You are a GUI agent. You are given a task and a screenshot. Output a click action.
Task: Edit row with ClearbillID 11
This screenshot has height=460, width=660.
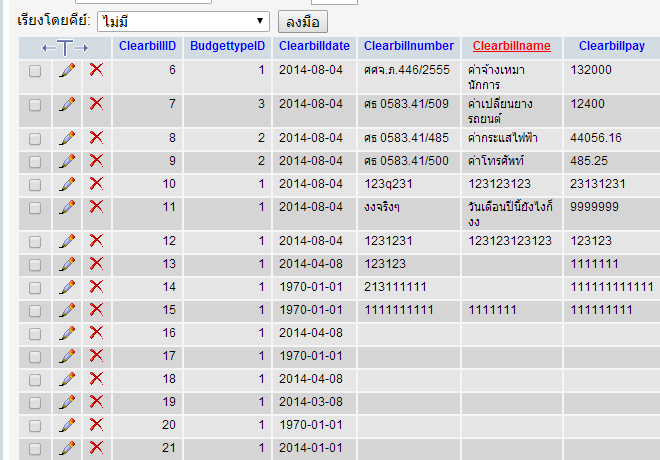tap(67, 207)
